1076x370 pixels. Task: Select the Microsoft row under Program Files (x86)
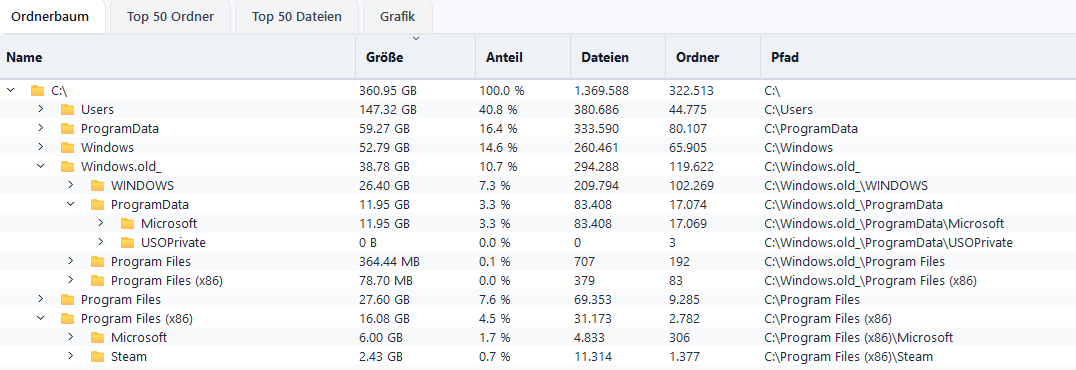(538, 338)
